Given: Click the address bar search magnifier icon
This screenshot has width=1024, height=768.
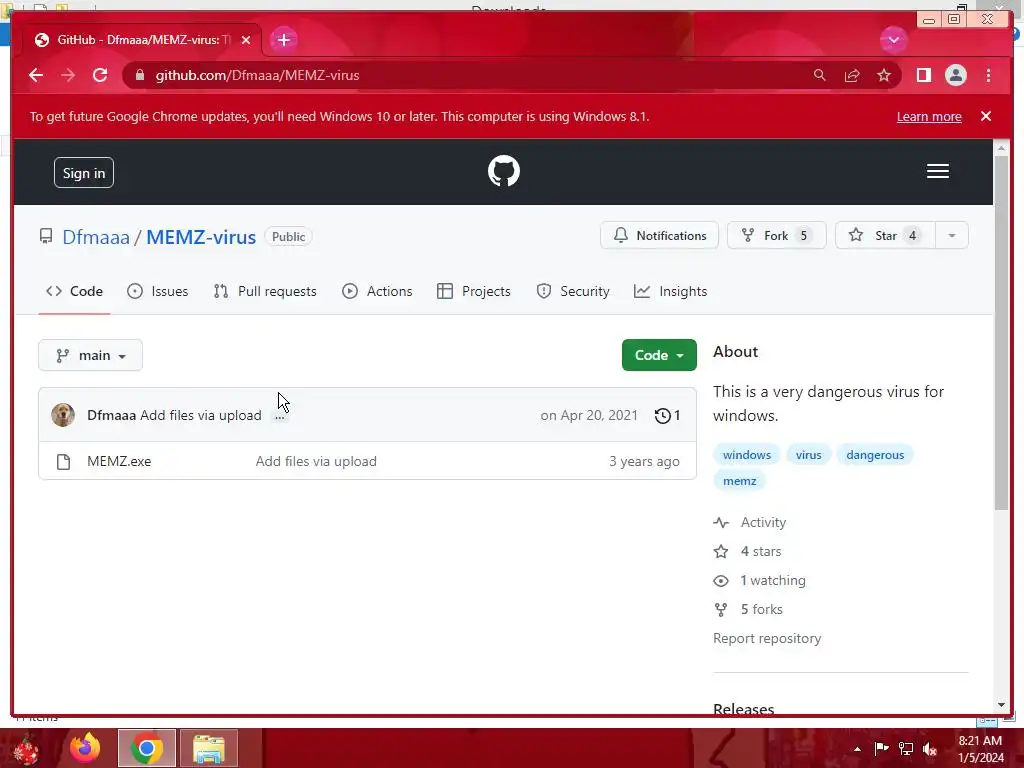Looking at the screenshot, I should 820,75.
